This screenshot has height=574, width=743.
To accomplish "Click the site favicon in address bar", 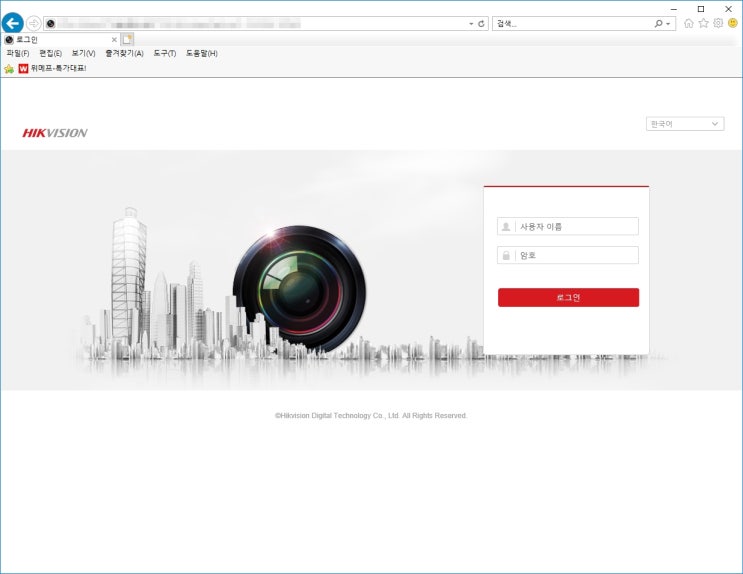I will coord(50,24).
